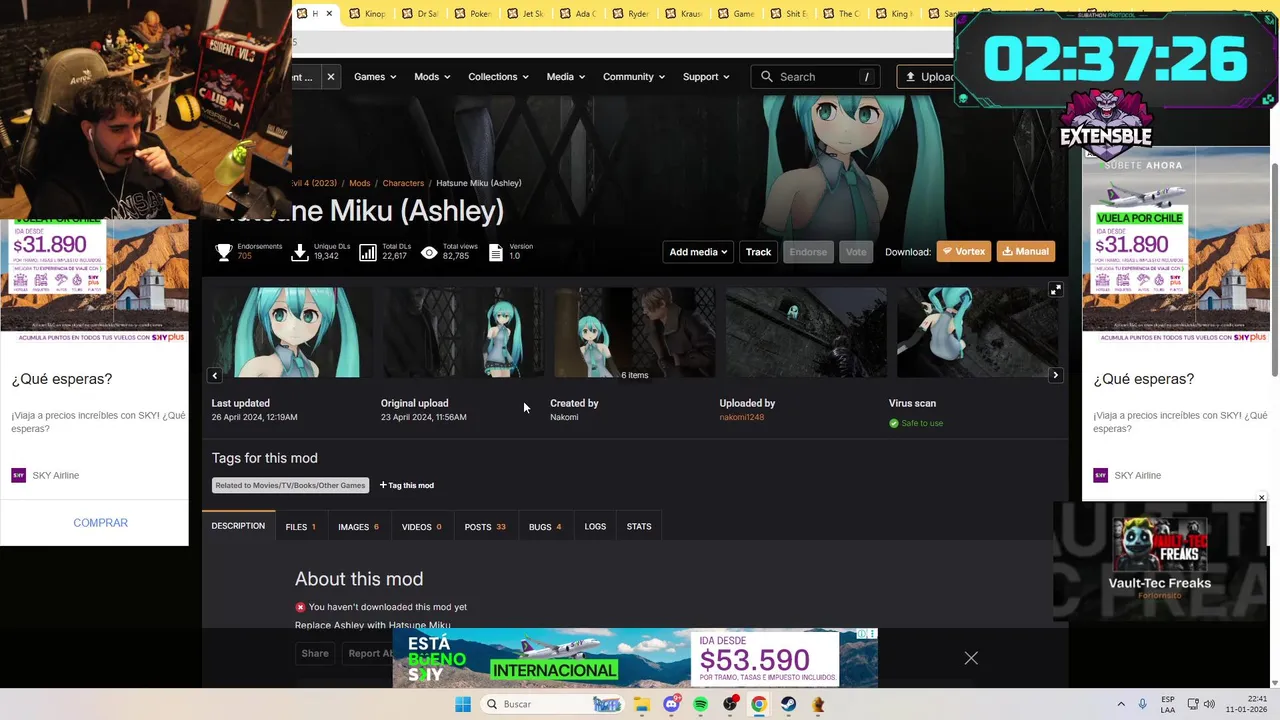The width and height of the screenshot is (1280, 720).
Task: Close the current game filter chip
Action: tap(330, 77)
